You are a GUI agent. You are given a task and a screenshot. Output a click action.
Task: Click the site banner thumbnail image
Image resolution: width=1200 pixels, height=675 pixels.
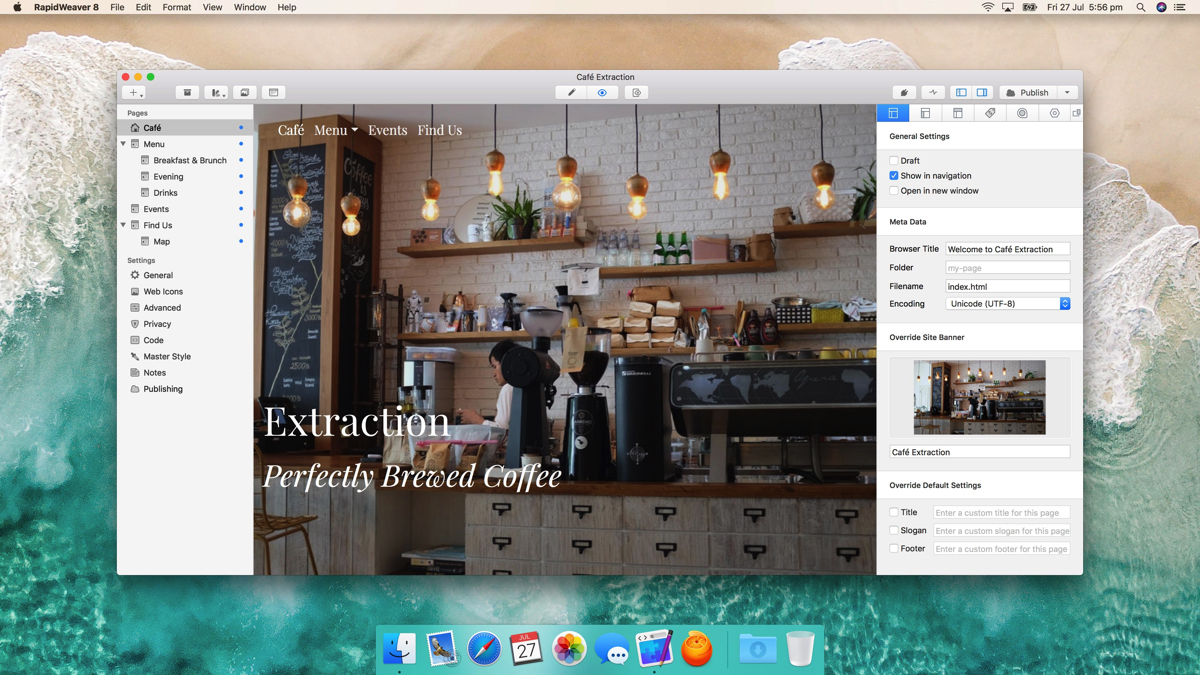tap(979, 397)
